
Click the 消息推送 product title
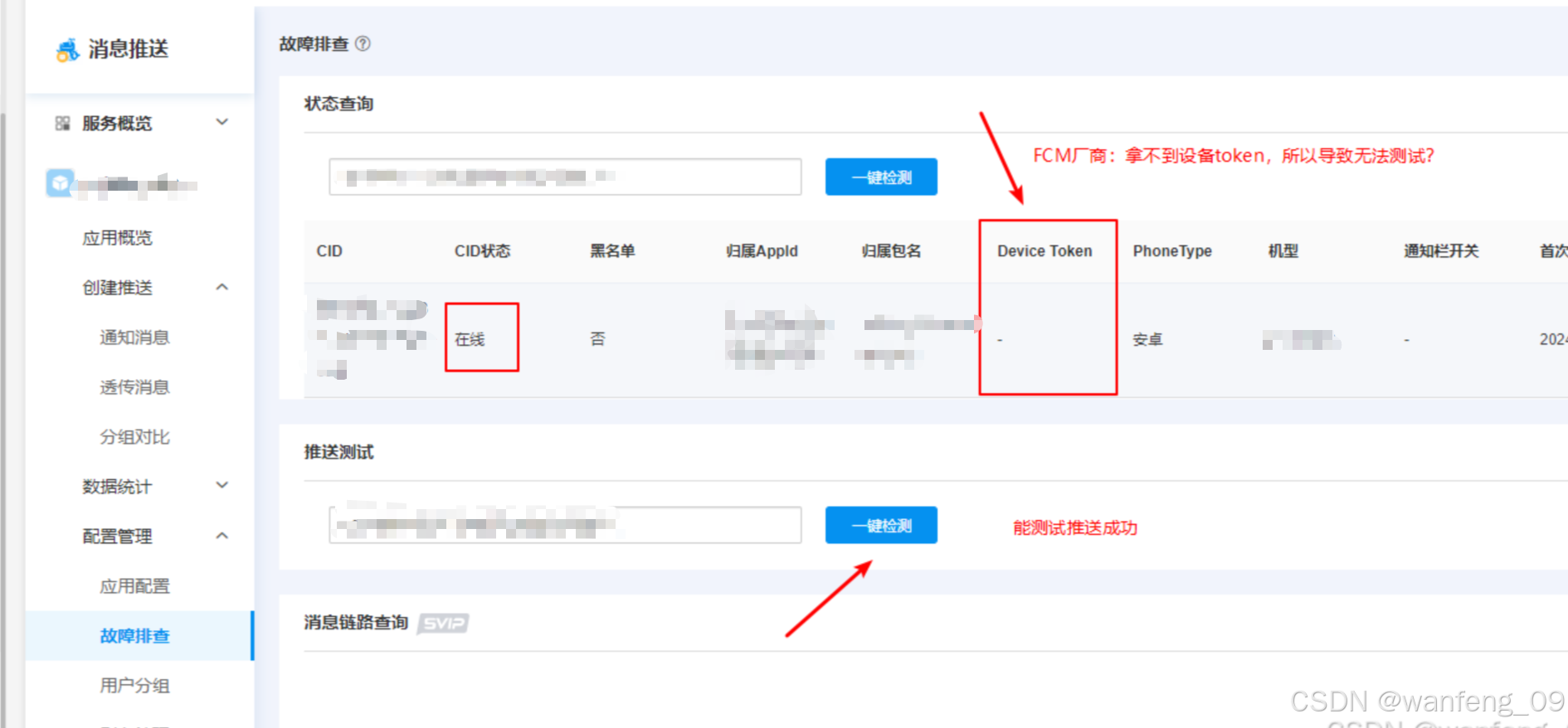pyautogui.click(x=129, y=50)
